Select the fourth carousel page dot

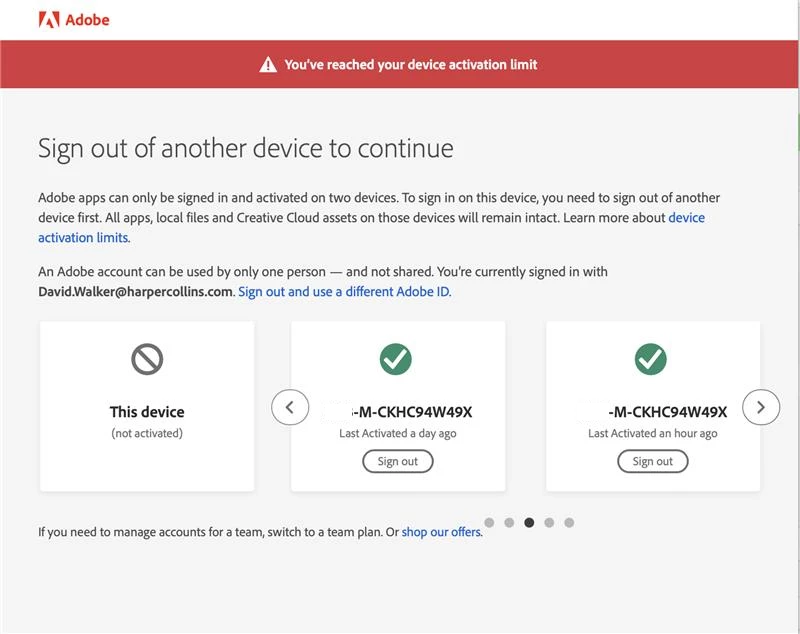click(549, 522)
